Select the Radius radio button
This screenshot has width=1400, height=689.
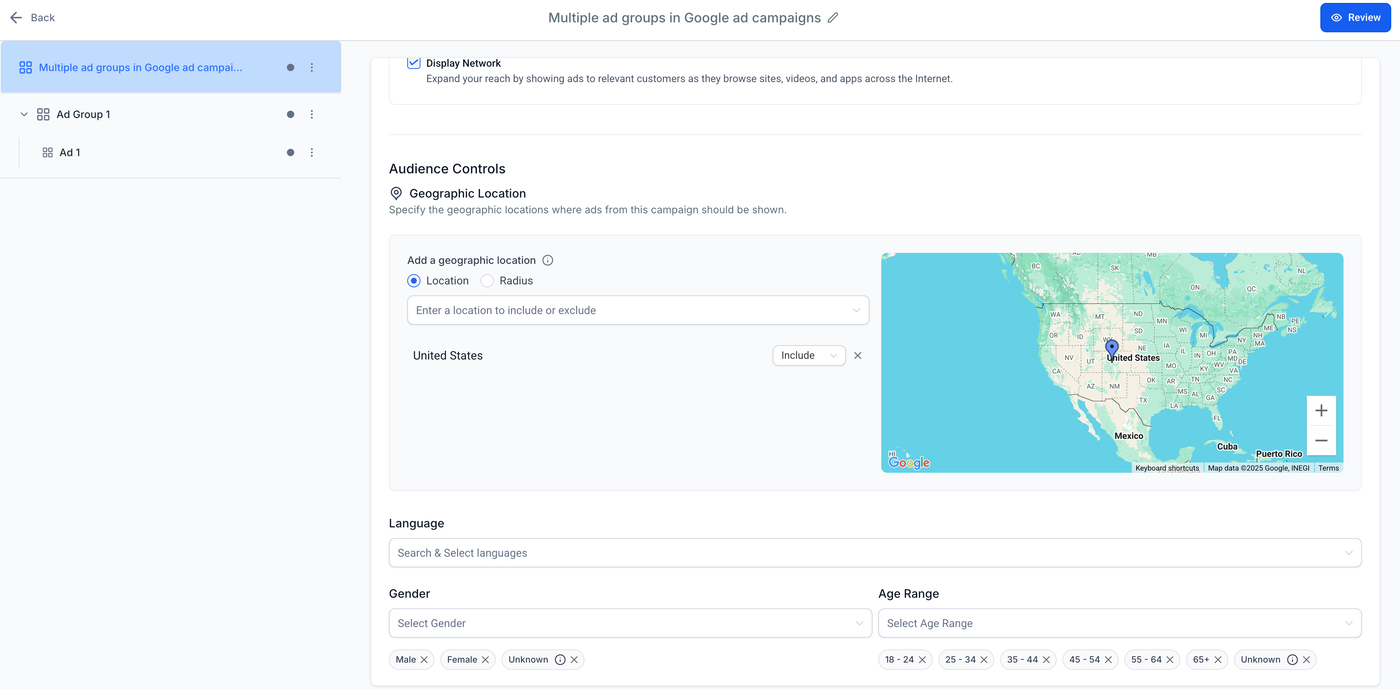(487, 281)
